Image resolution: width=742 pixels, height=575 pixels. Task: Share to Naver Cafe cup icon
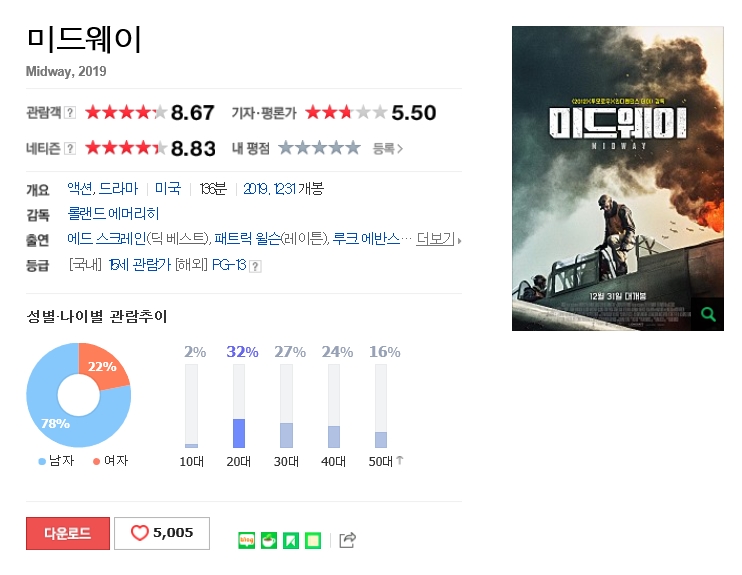pyautogui.click(x=269, y=540)
